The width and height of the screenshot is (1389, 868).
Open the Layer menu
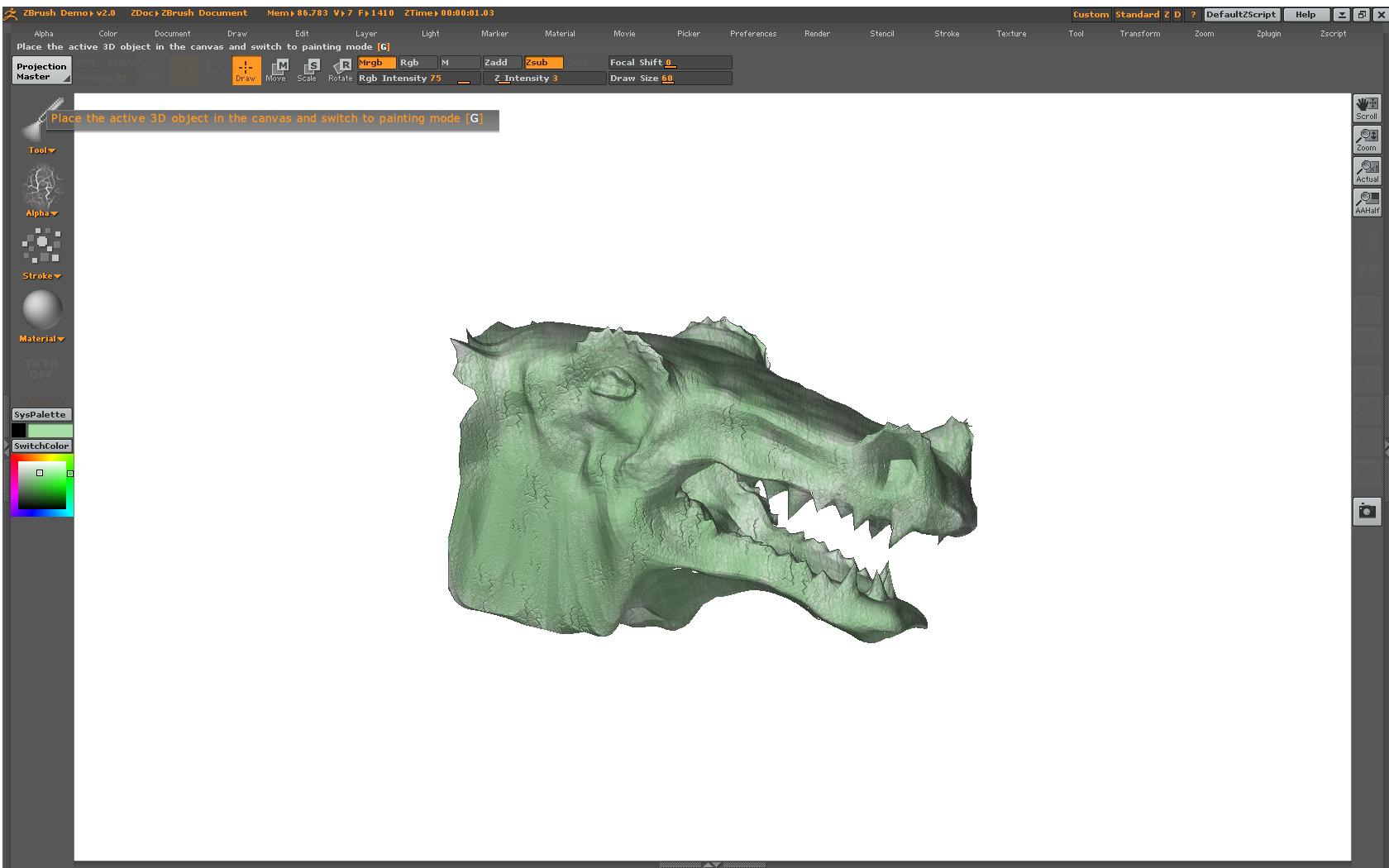pos(366,34)
